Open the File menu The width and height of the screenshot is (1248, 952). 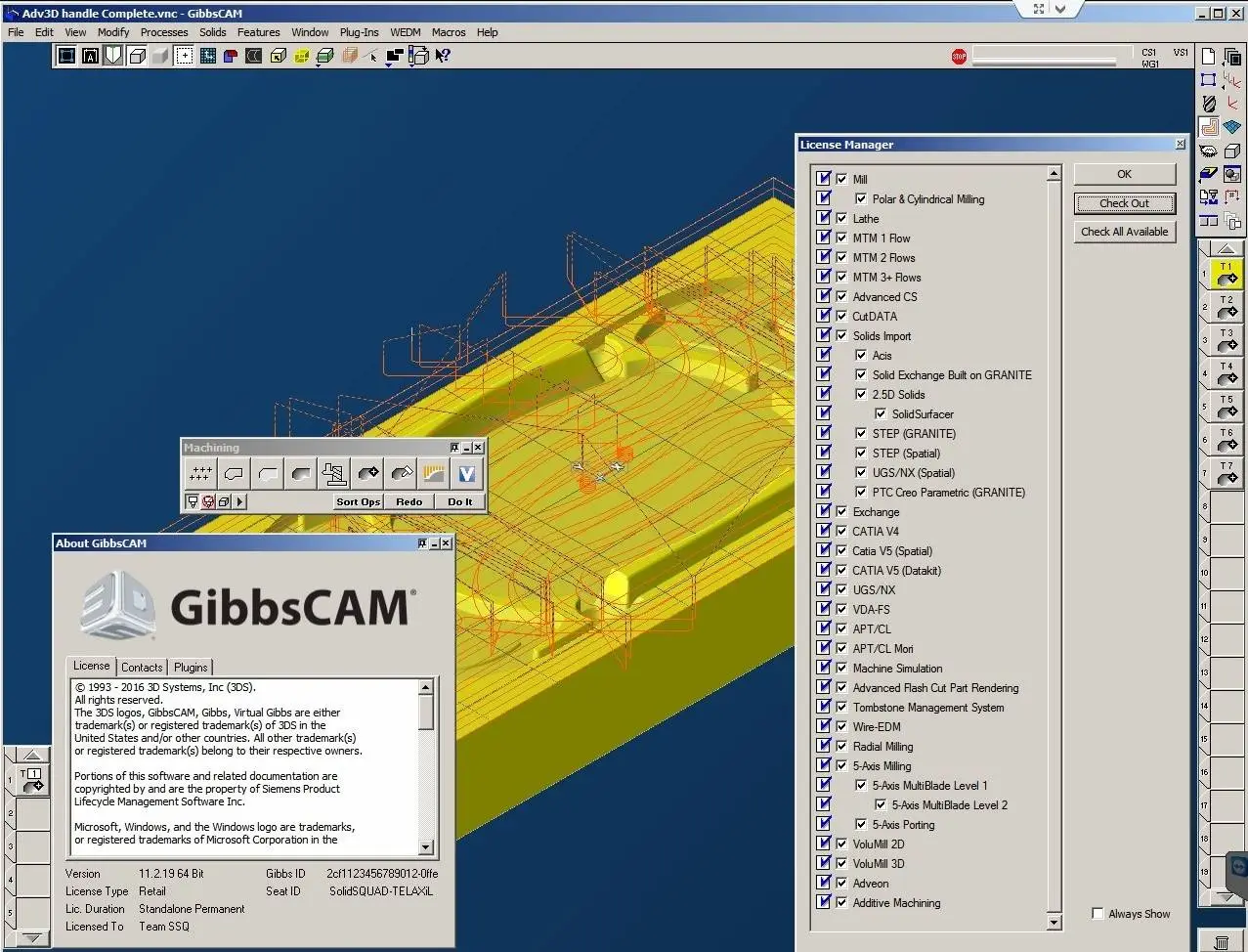[x=16, y=32]
